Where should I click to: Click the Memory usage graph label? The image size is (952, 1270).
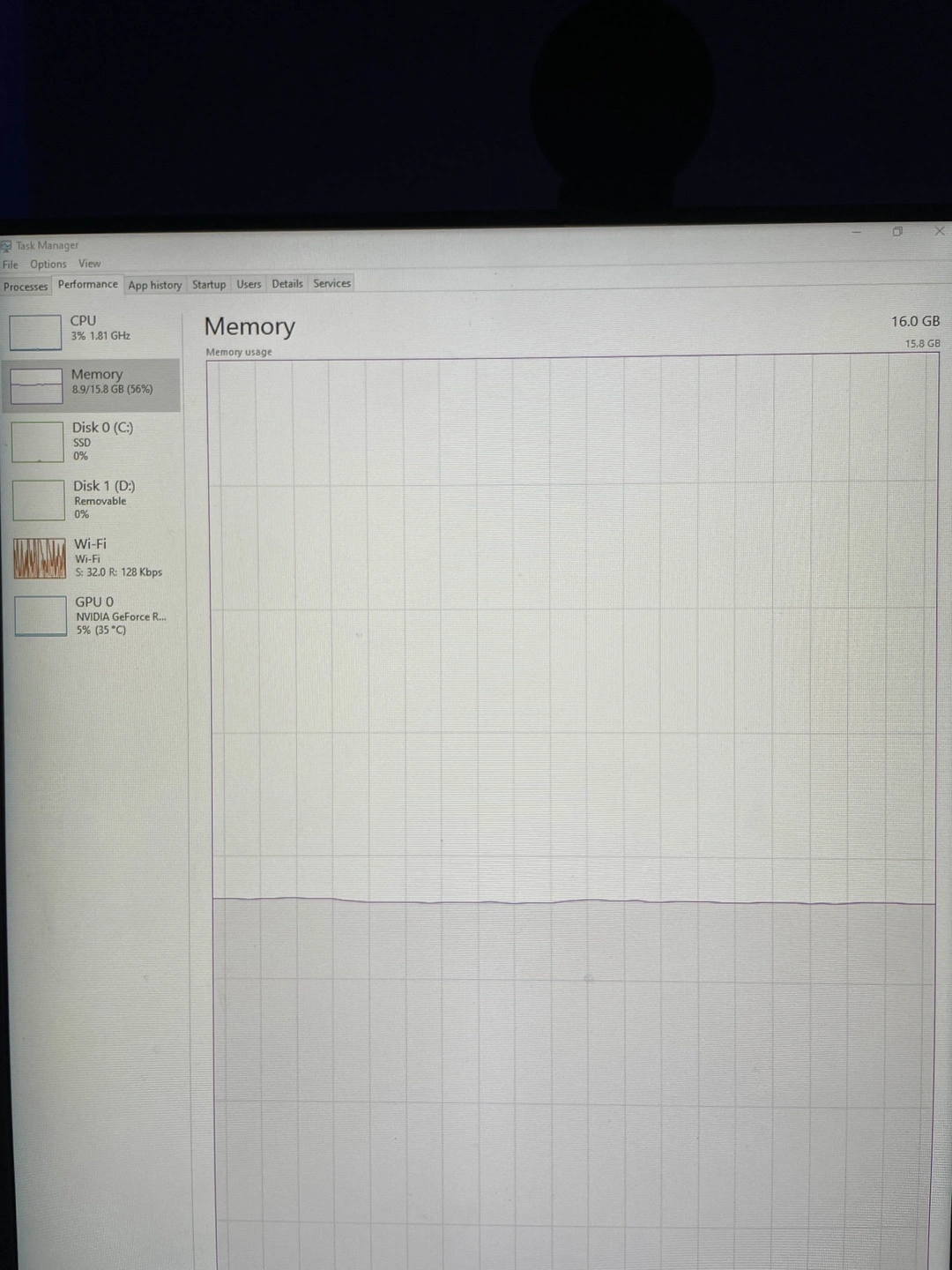239,352
